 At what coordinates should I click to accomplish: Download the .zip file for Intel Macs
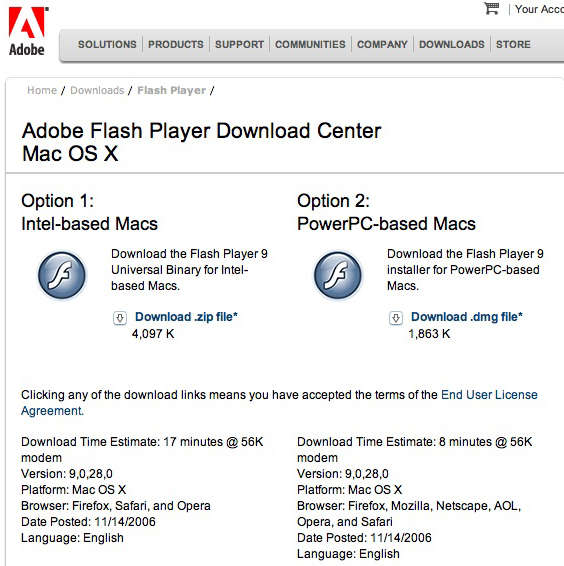tap(186, 317)
